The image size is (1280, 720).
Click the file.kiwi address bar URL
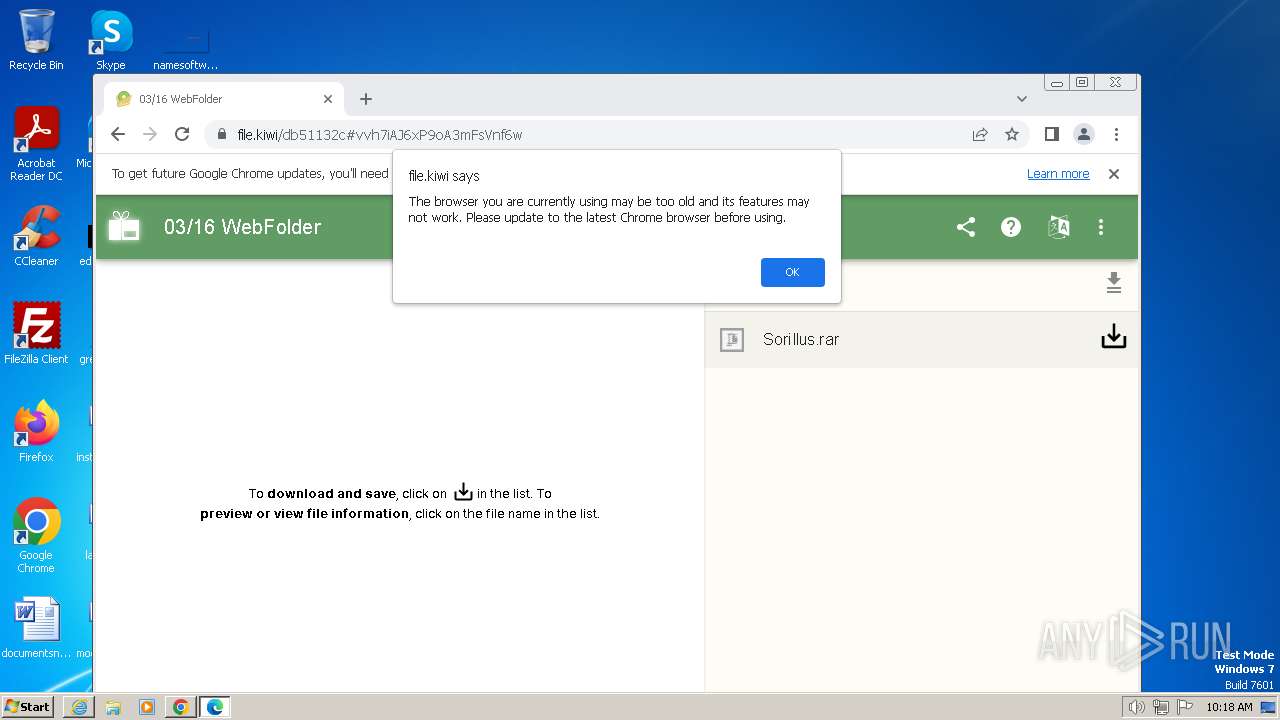click(x=380, y=135)
